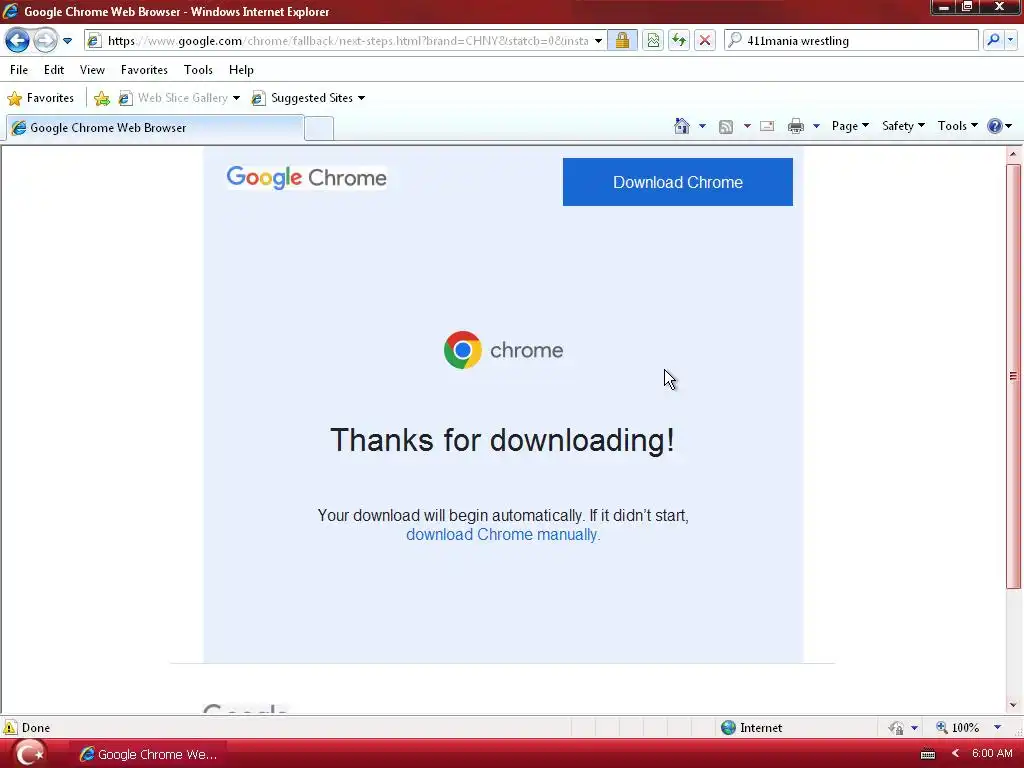The image size is (1024, 768).
Task: Click the warning icon in status bar
Action: 10,728
